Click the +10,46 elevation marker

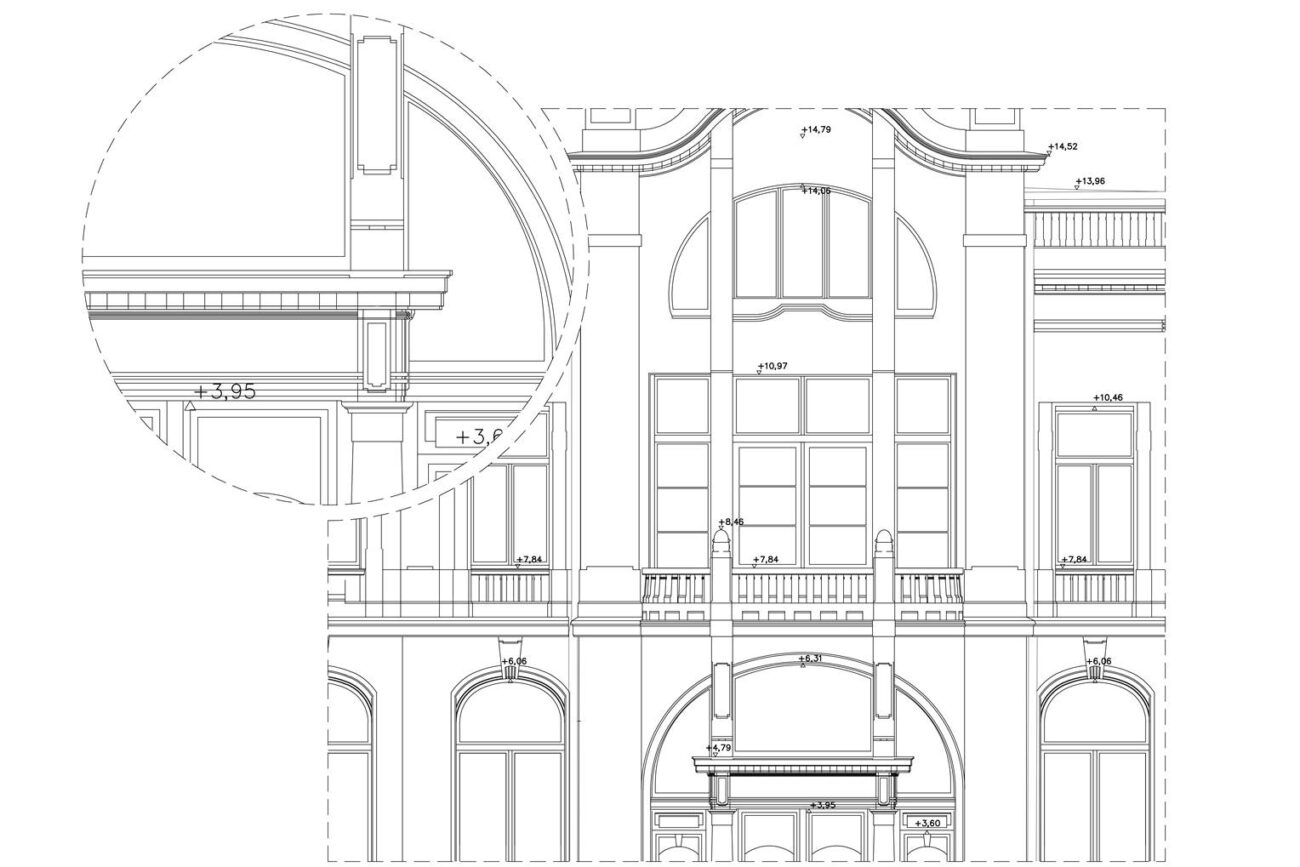pos(1108,398)
